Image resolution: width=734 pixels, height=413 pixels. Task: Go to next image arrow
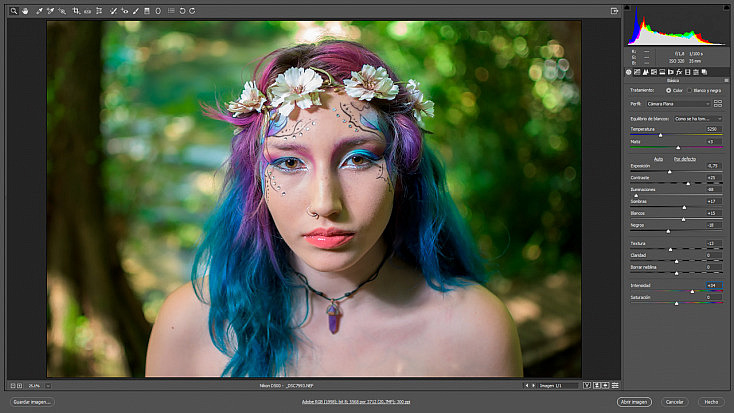coord(533,386)
